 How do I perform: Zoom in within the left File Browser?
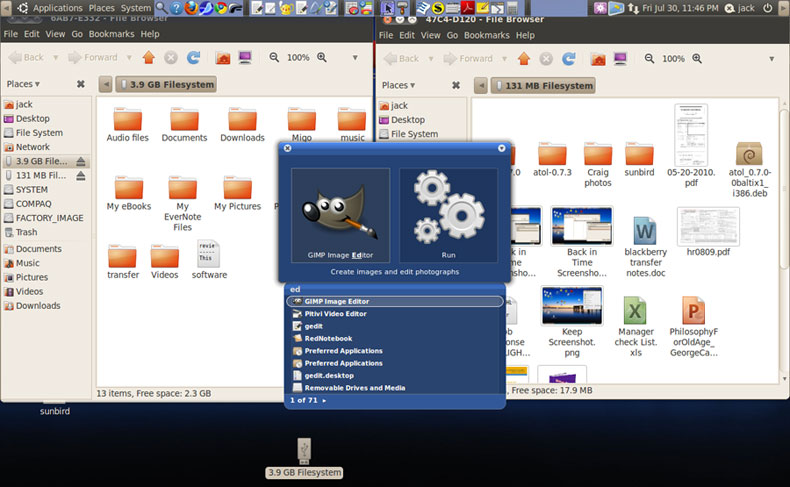pos(322,57)
